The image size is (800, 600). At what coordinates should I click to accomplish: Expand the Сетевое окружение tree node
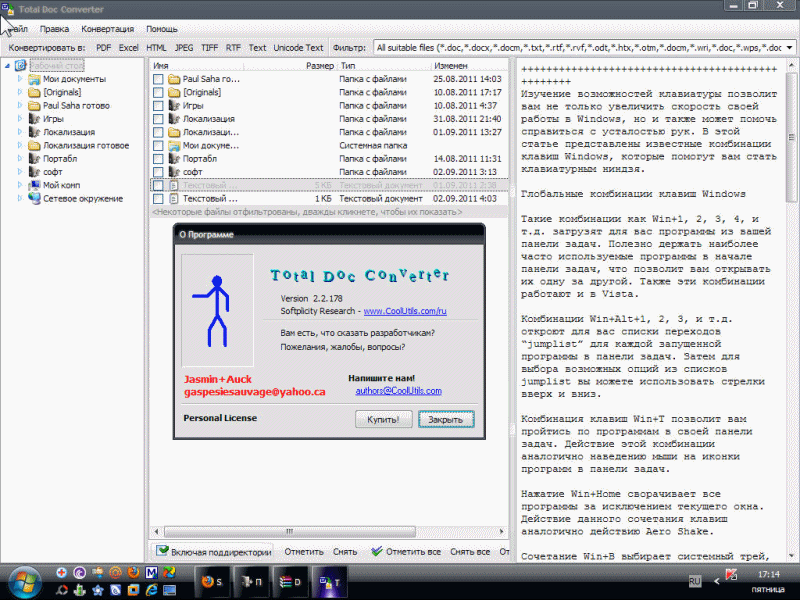click(x=20, y=198)
